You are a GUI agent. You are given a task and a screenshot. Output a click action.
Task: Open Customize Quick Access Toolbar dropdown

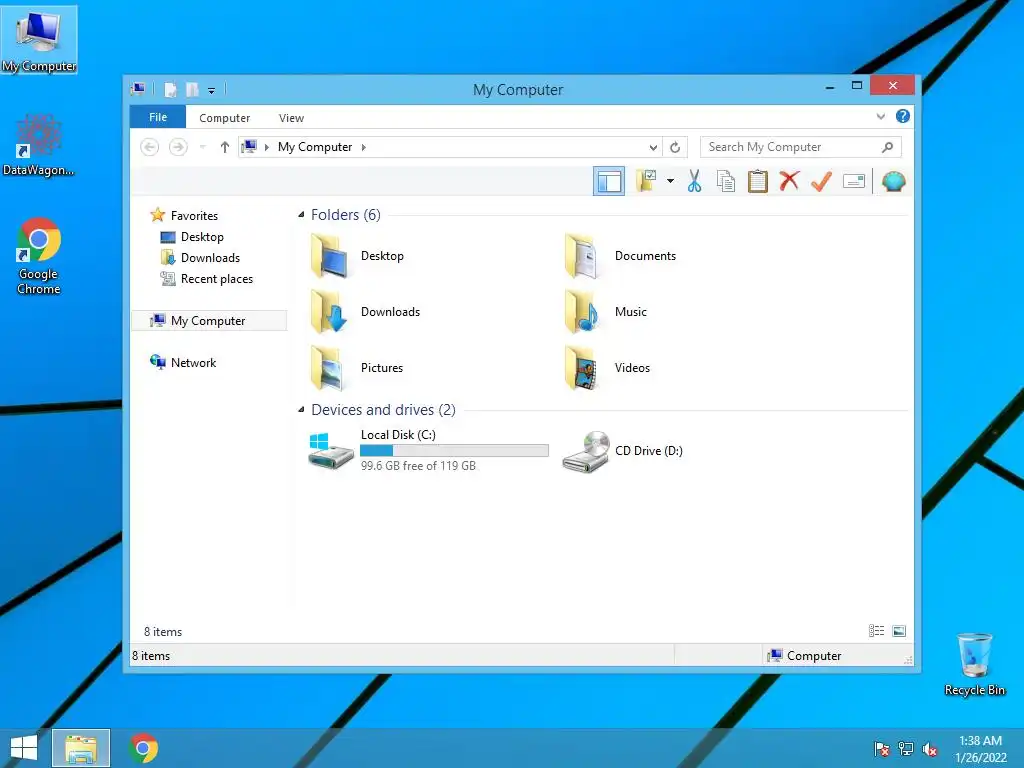(212, 91)
